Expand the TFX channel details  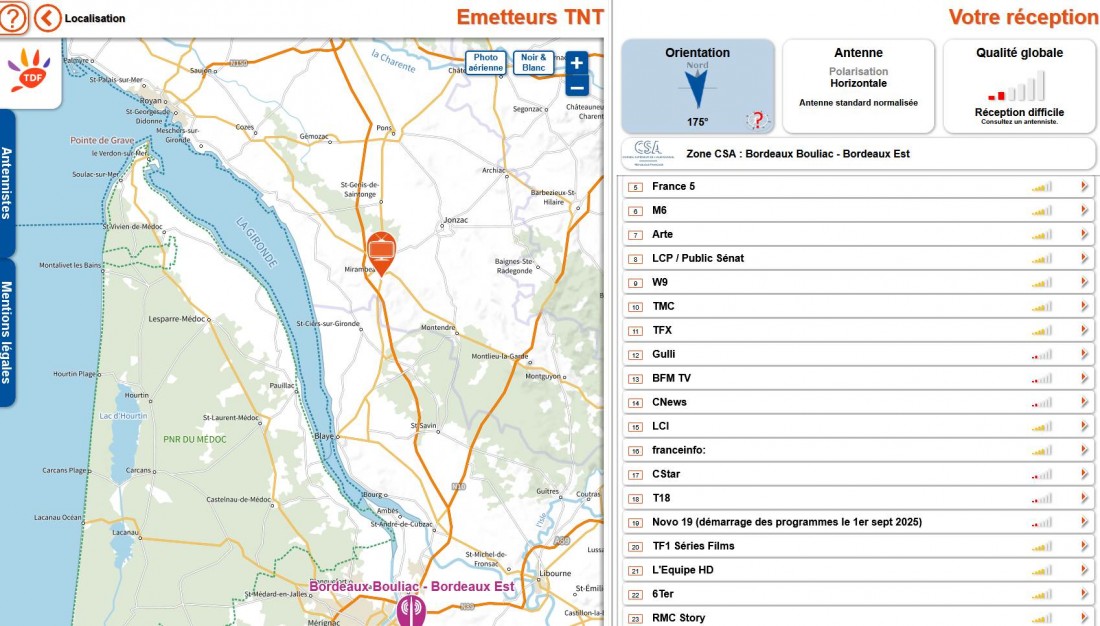[1084, 330]
